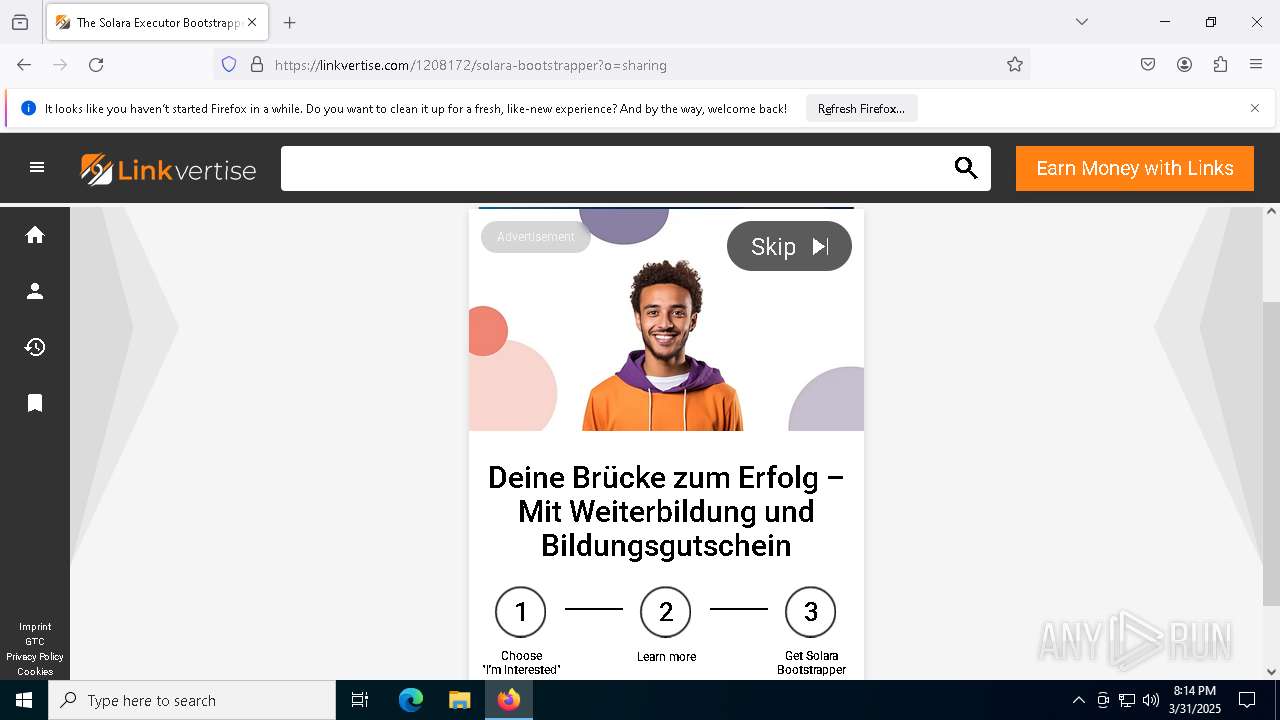Open Task View on the taskbar
The width and height of the screenshot is (1280, 720).
coord(360,700)
